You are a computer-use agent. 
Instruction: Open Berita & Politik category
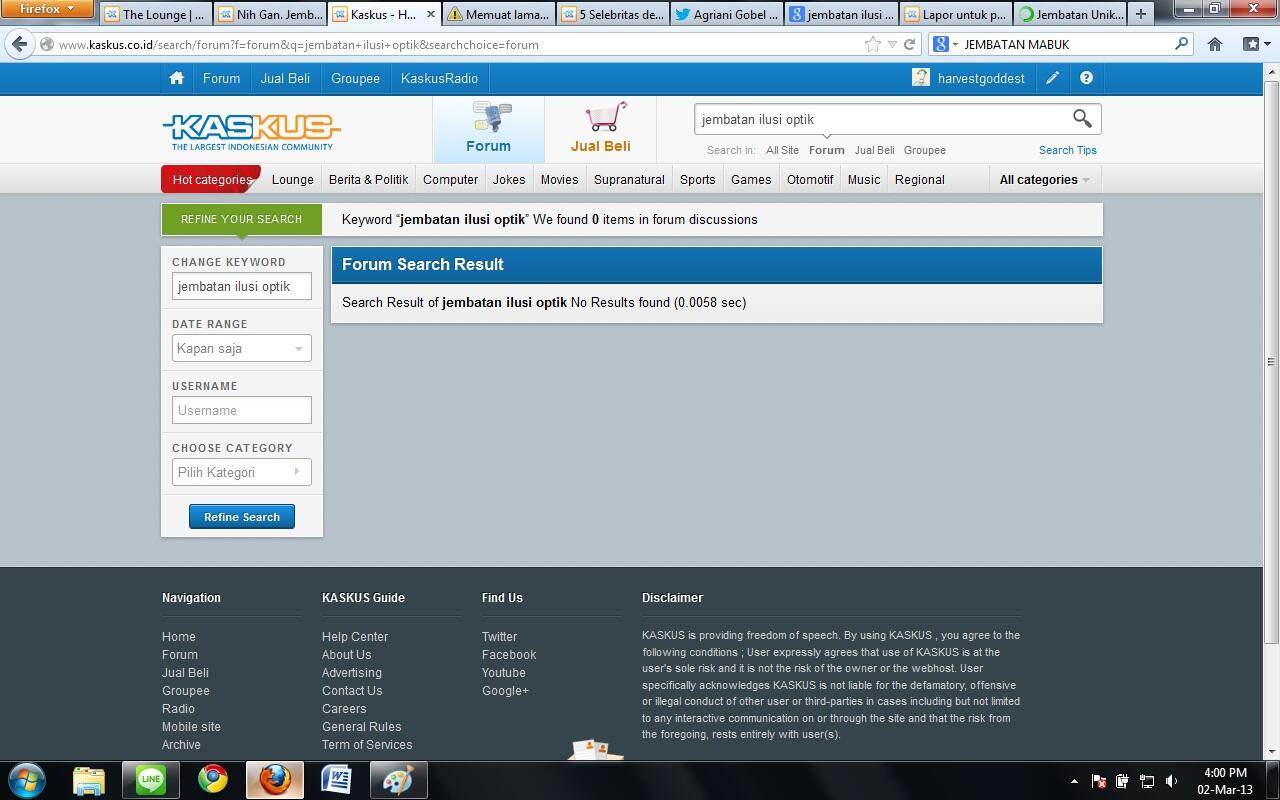(x=368, y=180)
